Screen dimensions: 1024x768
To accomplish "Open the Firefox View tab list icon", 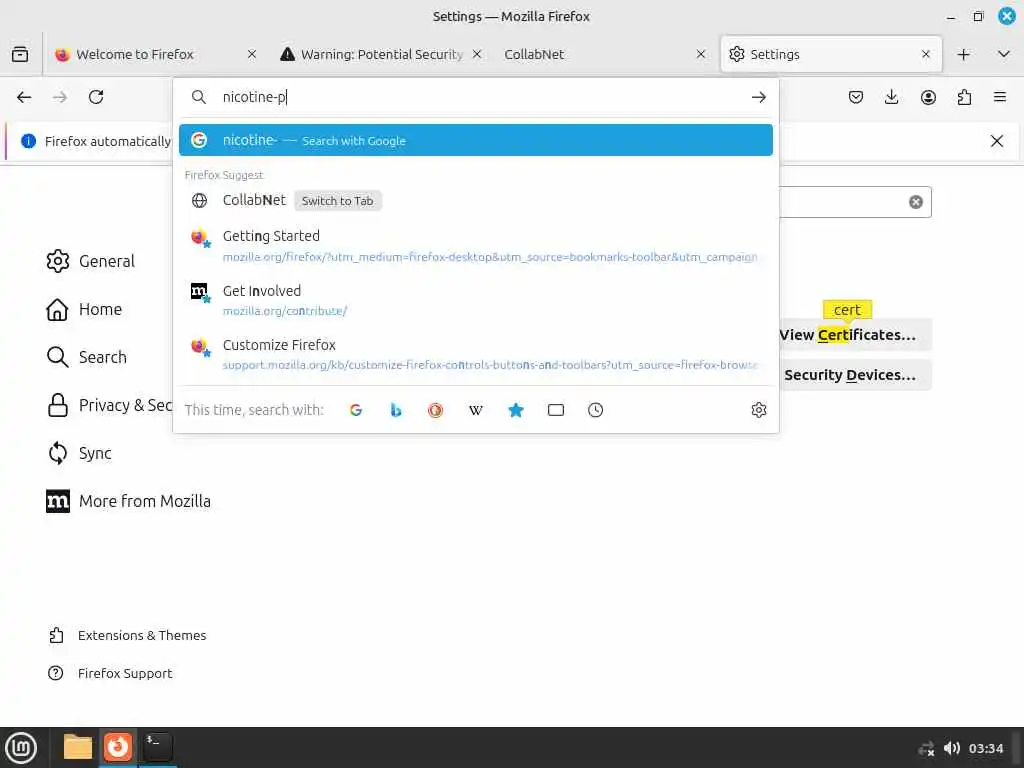I will [x=20, y=54].
